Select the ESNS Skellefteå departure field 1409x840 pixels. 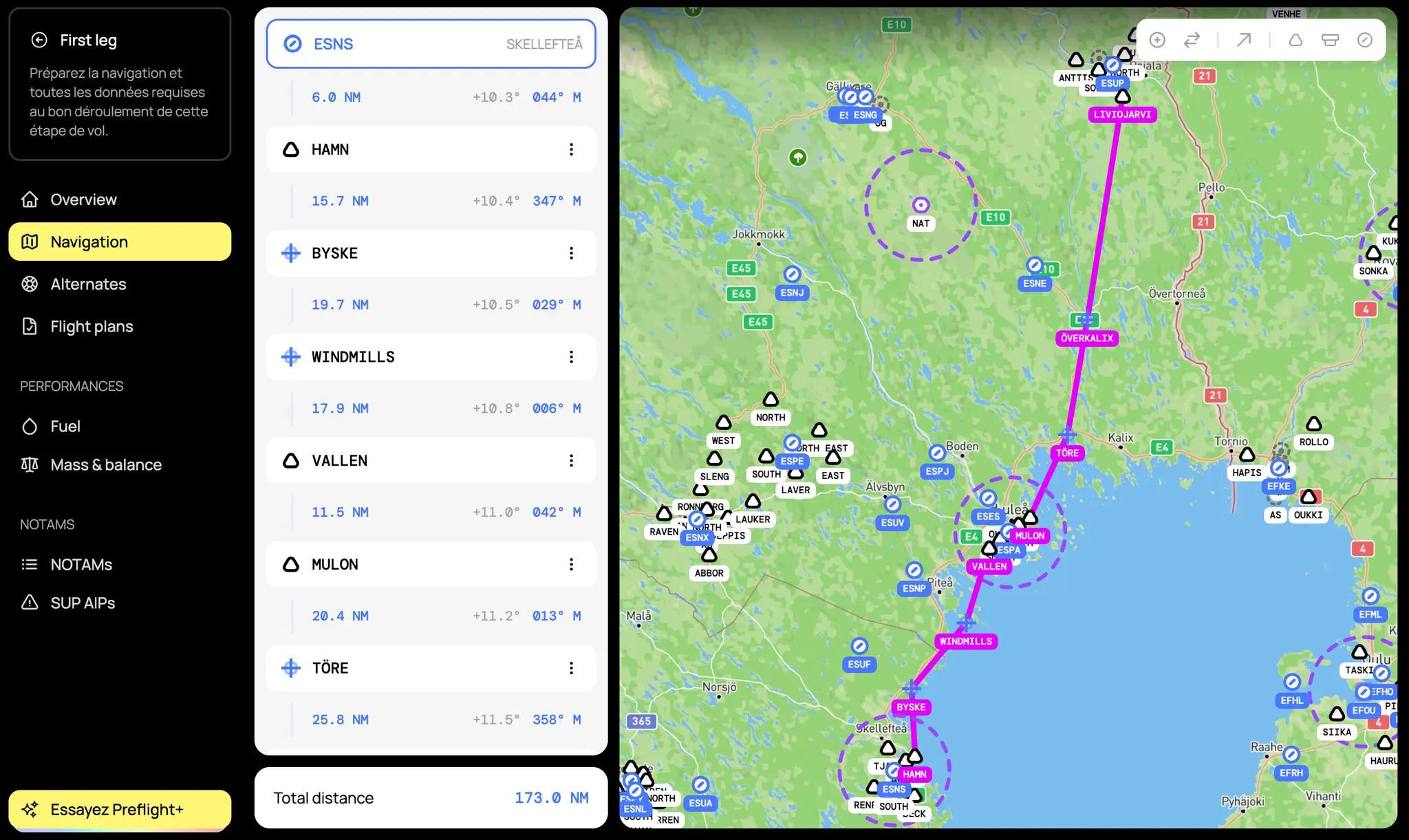point(431,44)
